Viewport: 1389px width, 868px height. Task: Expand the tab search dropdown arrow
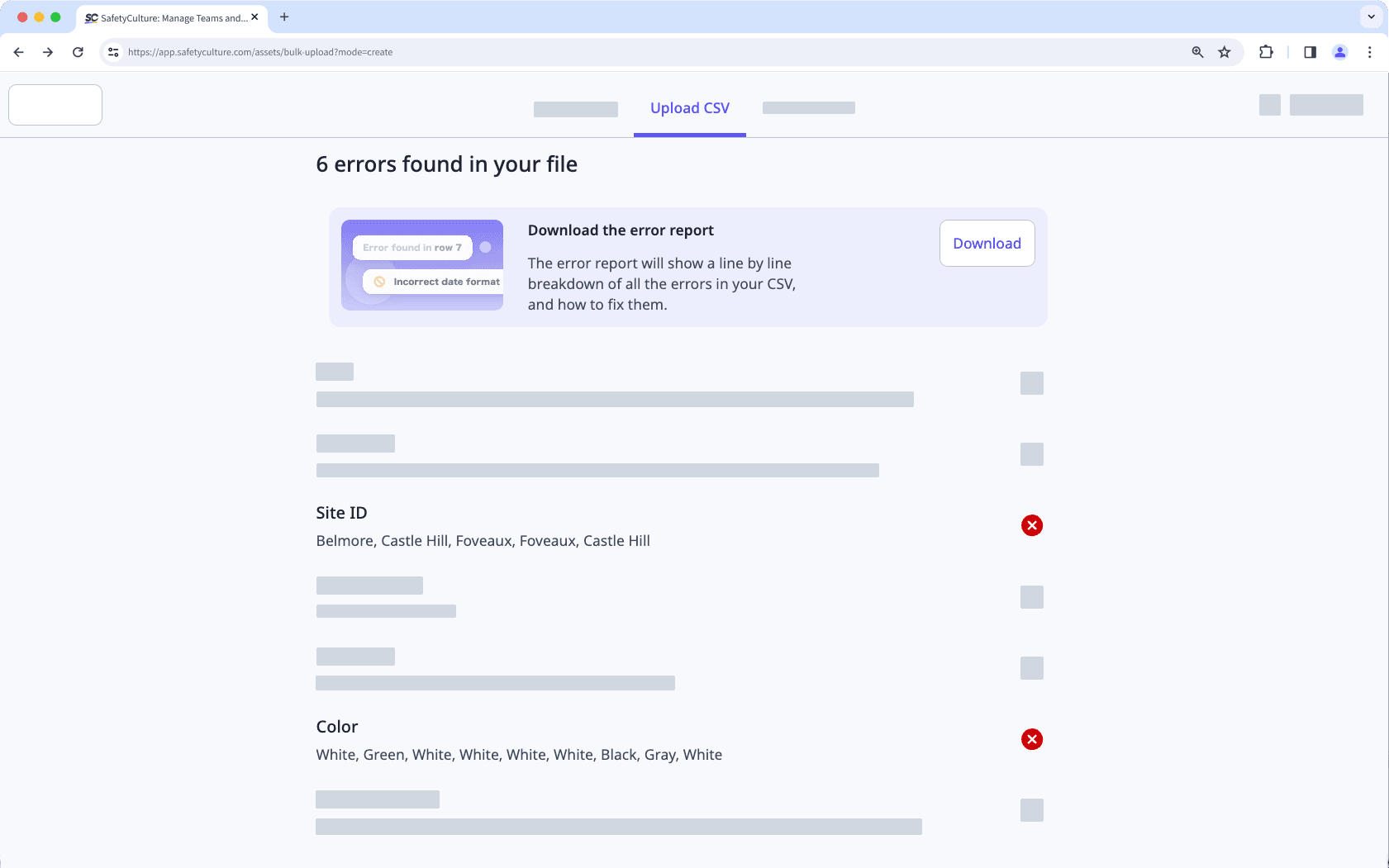coord(1371,17)
